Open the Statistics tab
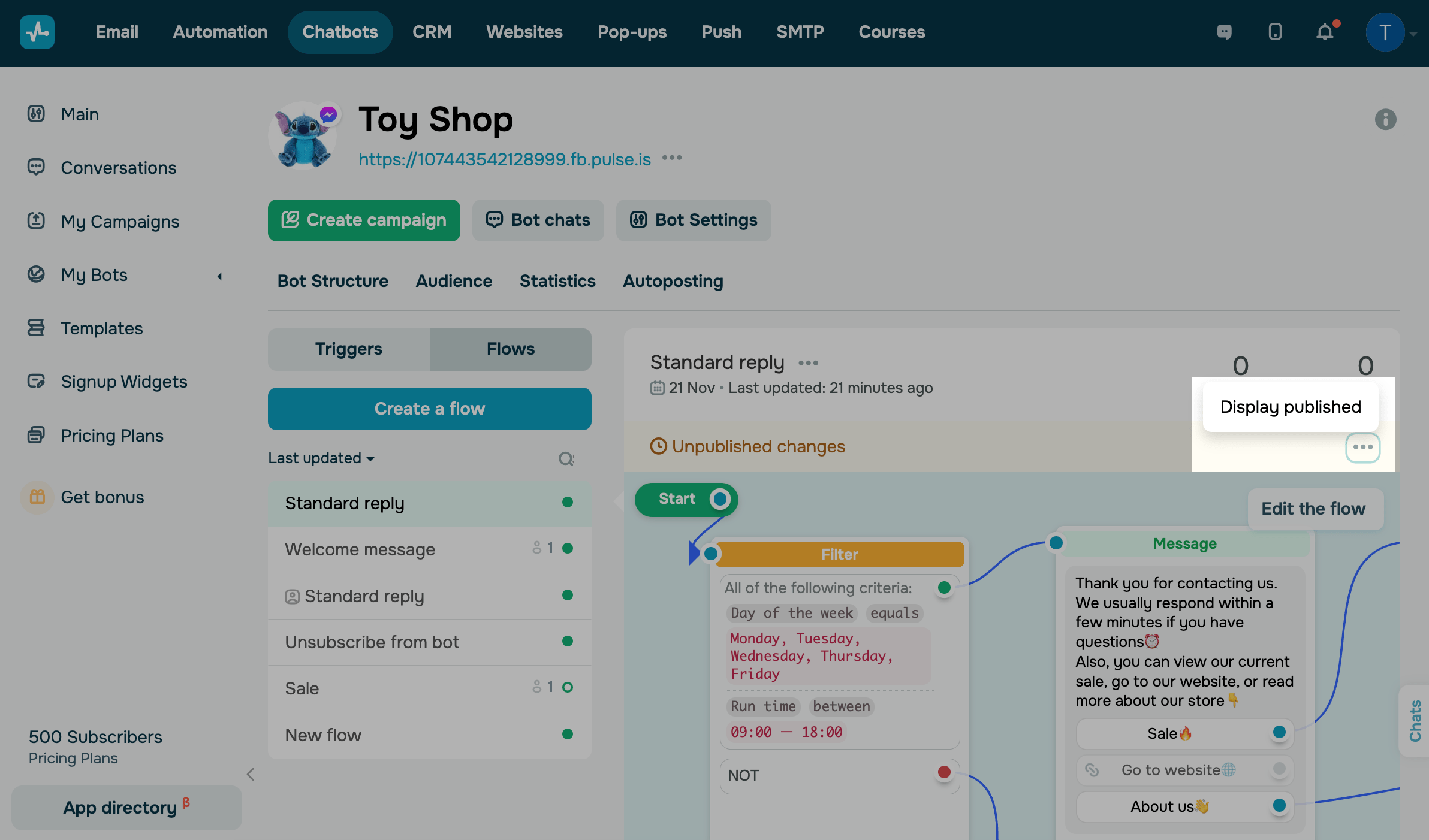 click(x=557, y=281)
